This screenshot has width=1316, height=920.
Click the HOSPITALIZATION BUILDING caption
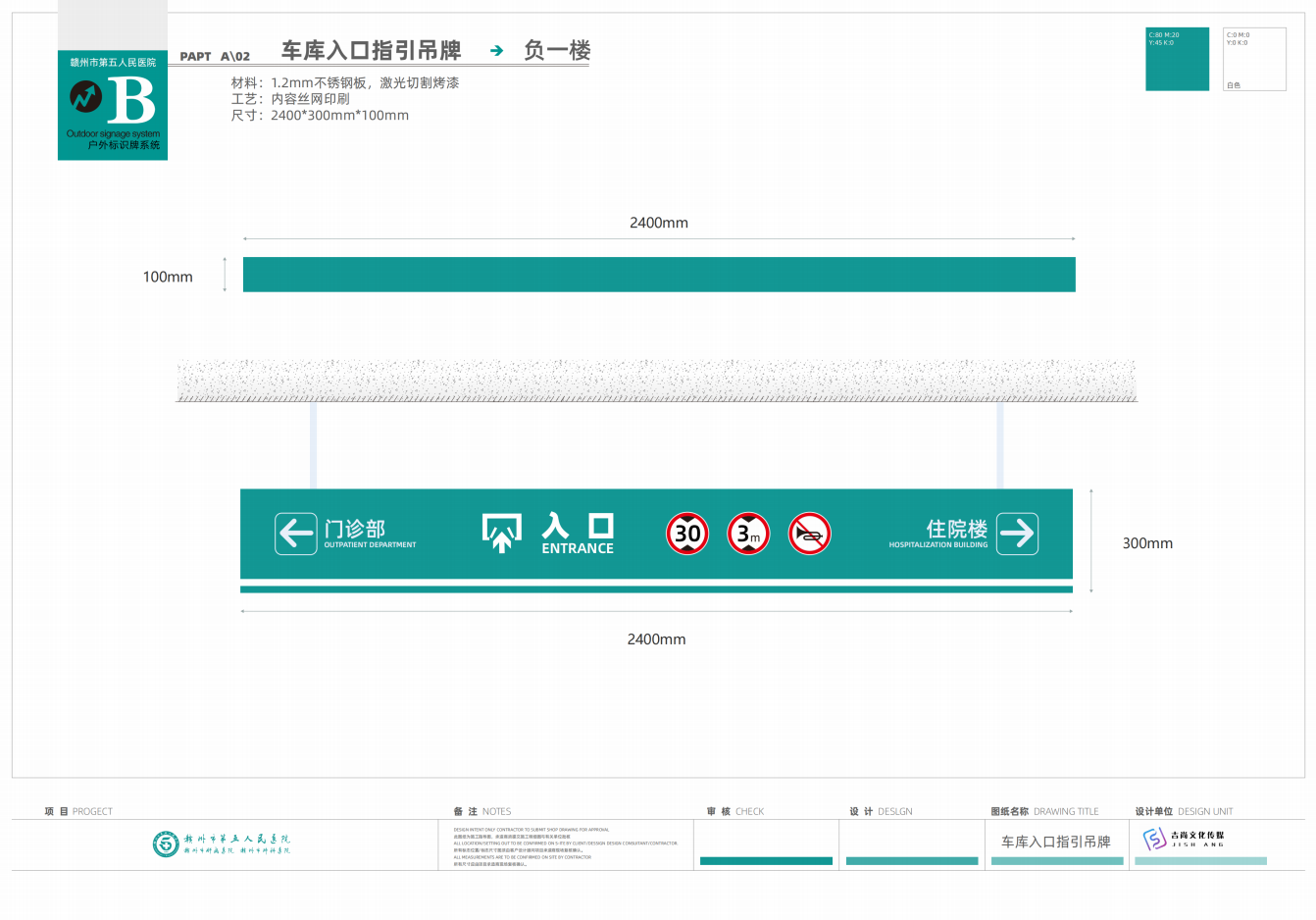pos(938,545)
